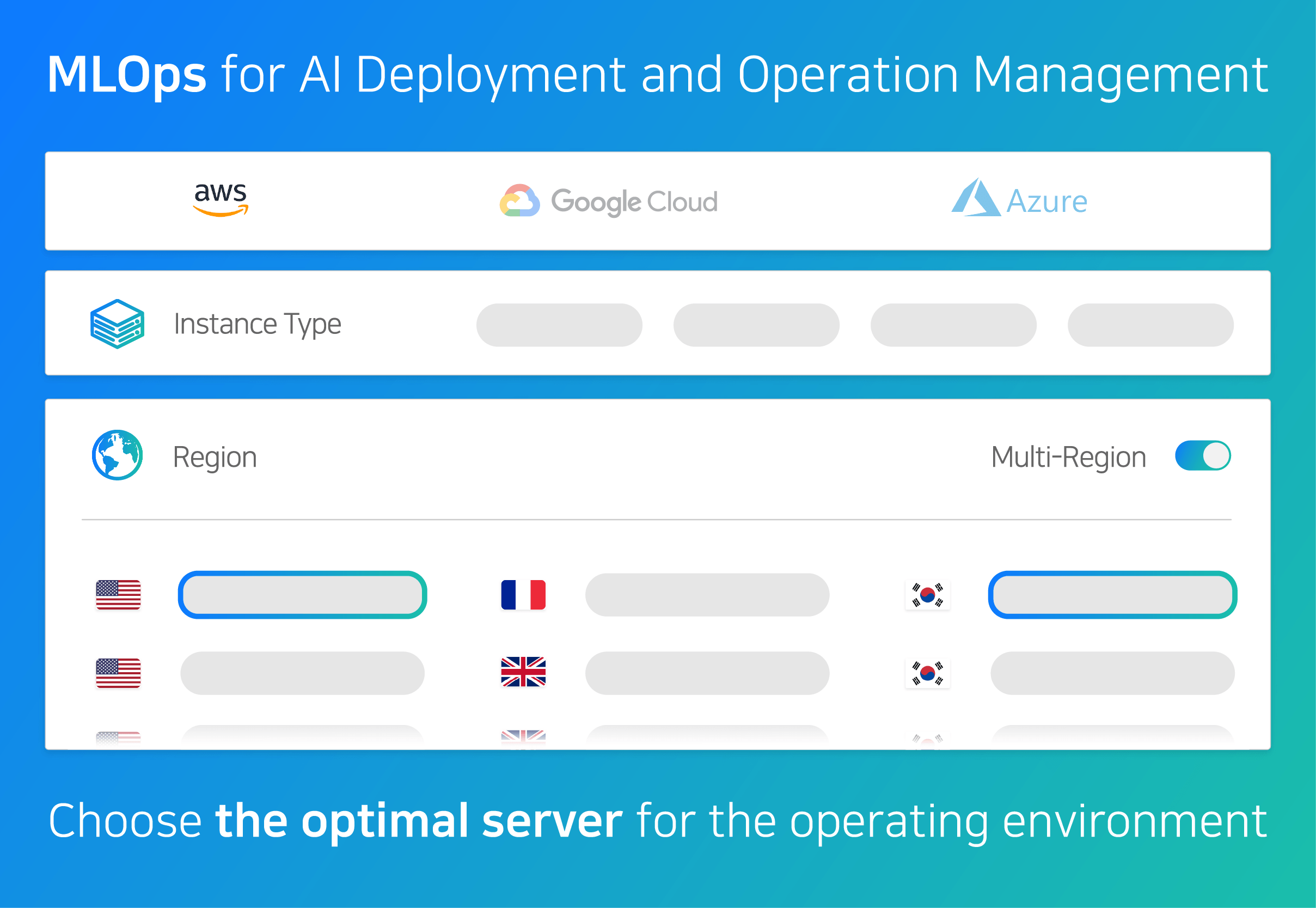Click the second row South Korea flag

[x=928, y=674]
